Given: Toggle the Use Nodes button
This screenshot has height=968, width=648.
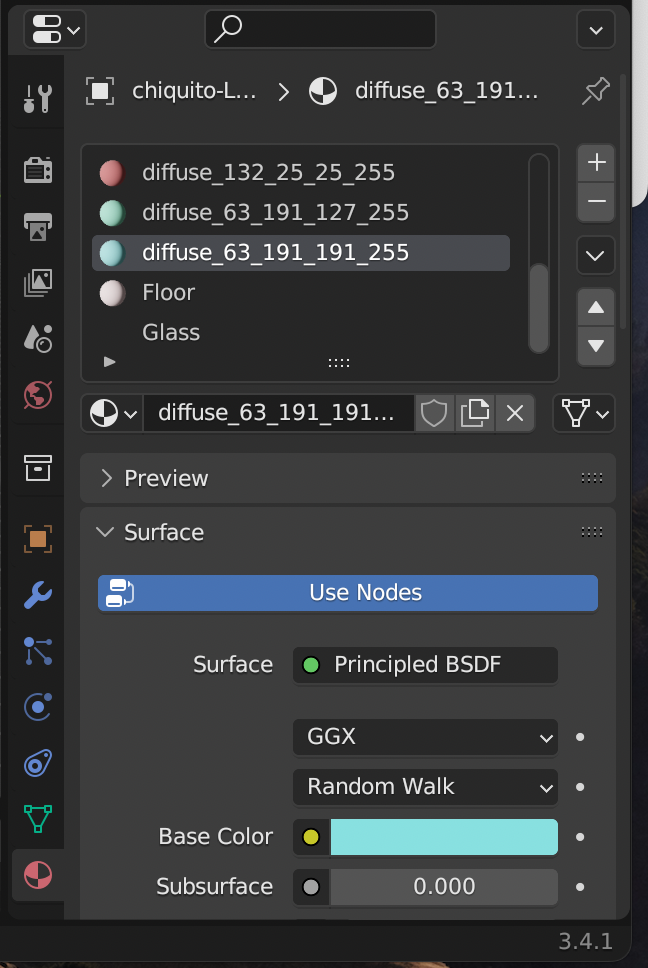Looking at the screenshot, I should tap(347, 593).
